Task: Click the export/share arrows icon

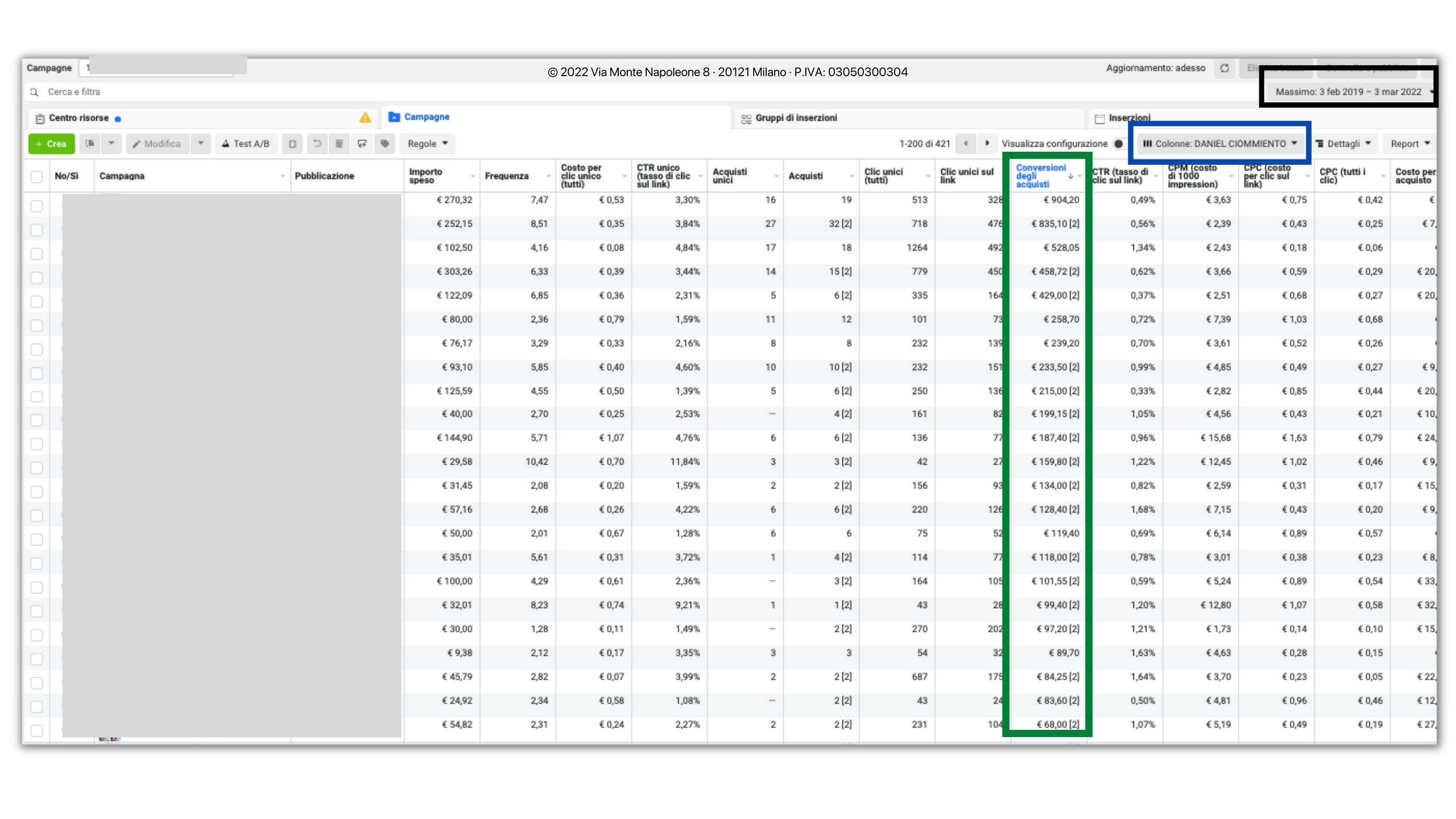Action: [x=362, y=144]
